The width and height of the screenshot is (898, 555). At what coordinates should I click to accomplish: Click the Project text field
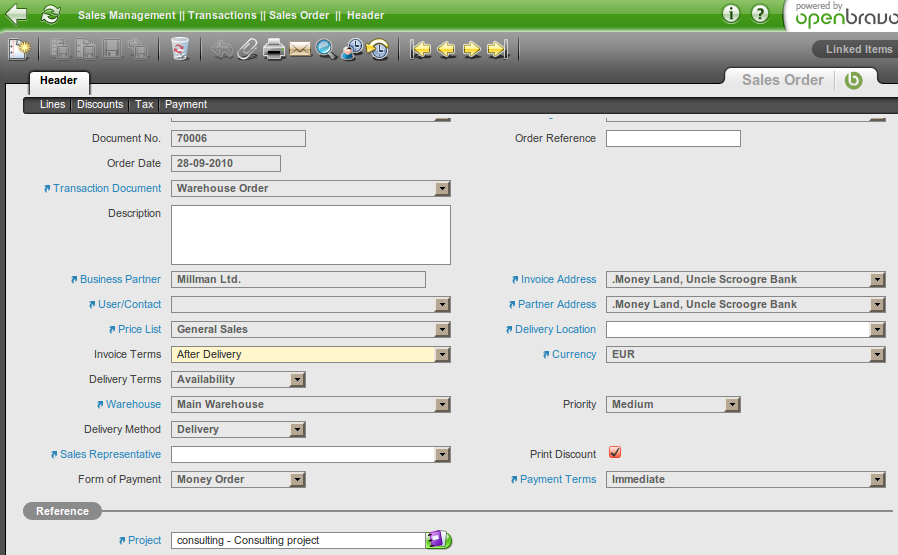coord(298,540)
